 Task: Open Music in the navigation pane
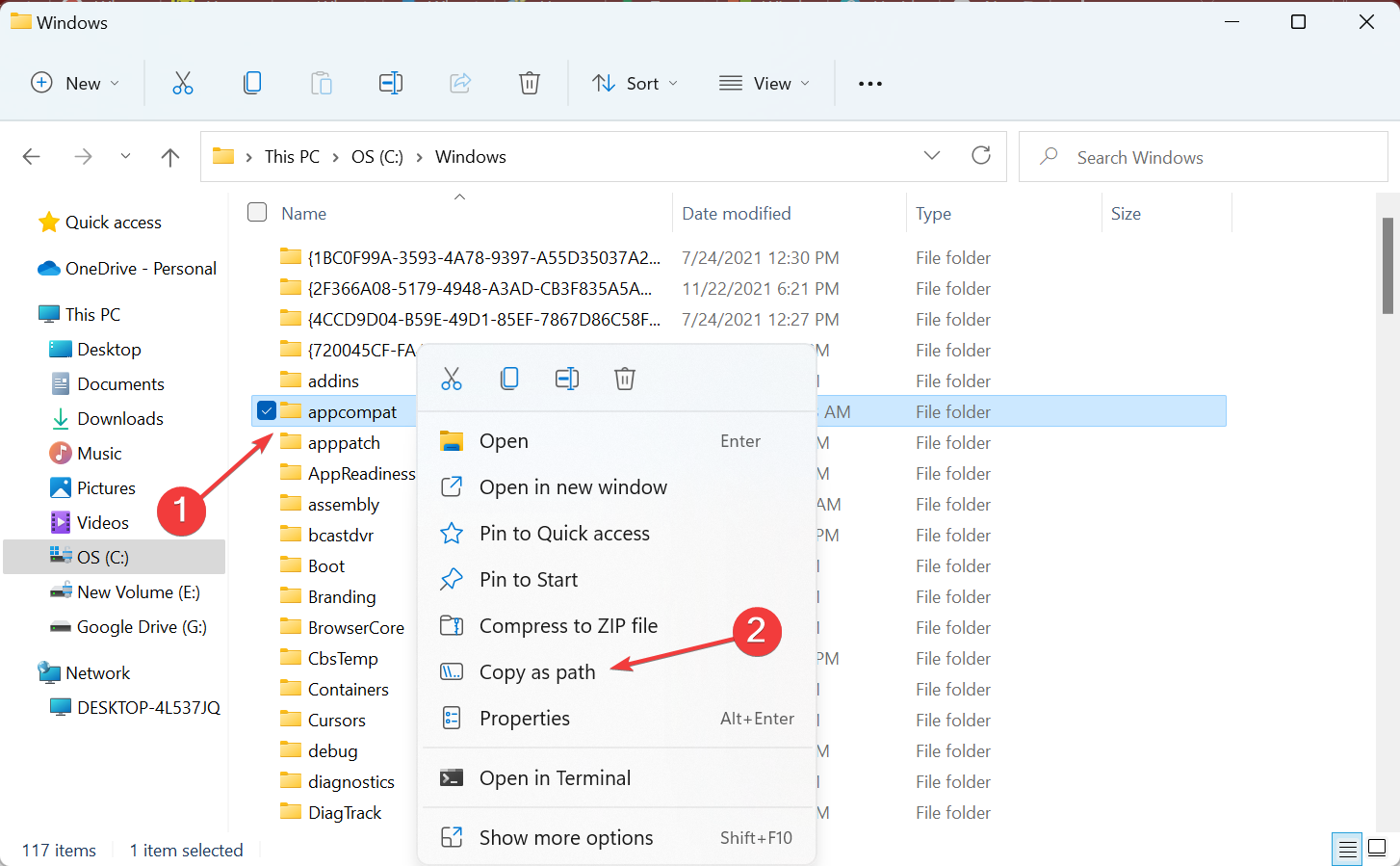(86, 454)
